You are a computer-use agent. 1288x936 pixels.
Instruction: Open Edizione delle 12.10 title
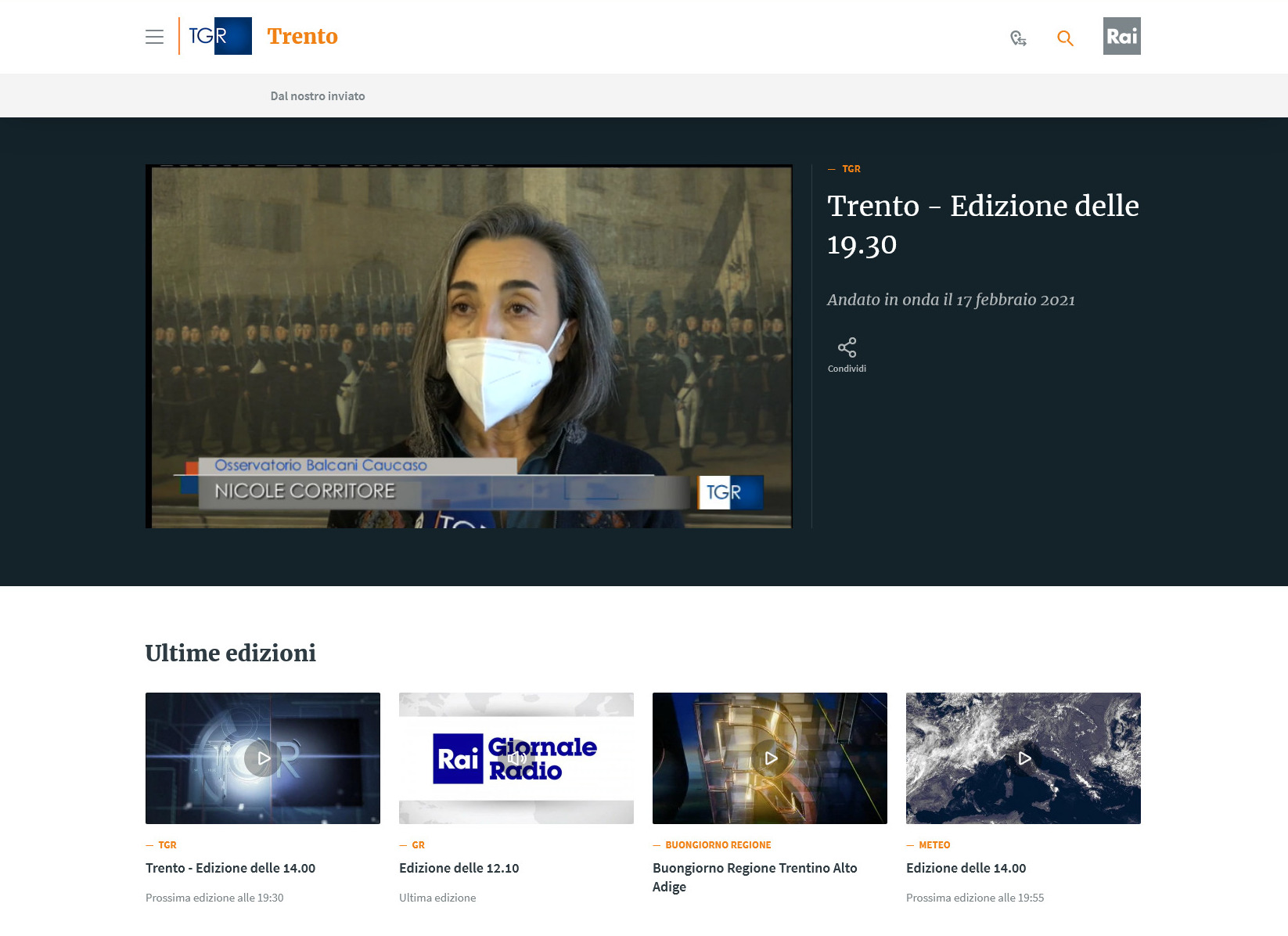click(459, 868)
